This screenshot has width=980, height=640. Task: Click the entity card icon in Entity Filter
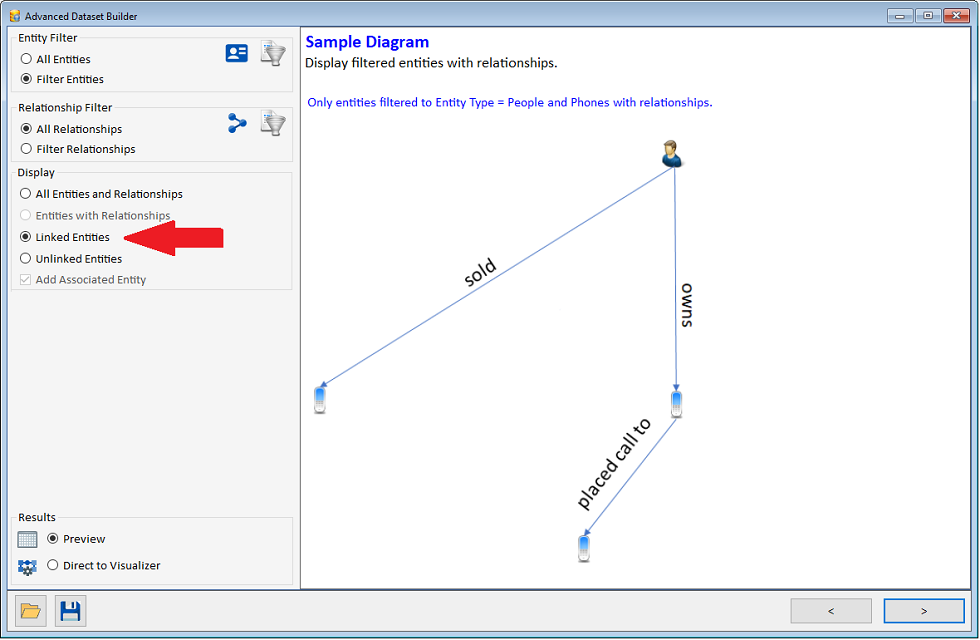pyautogui.click(x=236, y=52)
